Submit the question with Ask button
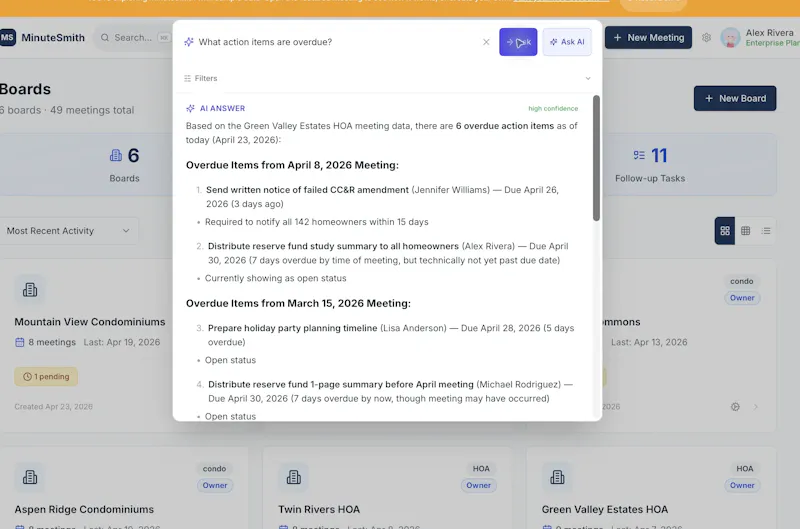800x529 pixels. (x=518, y=42)
